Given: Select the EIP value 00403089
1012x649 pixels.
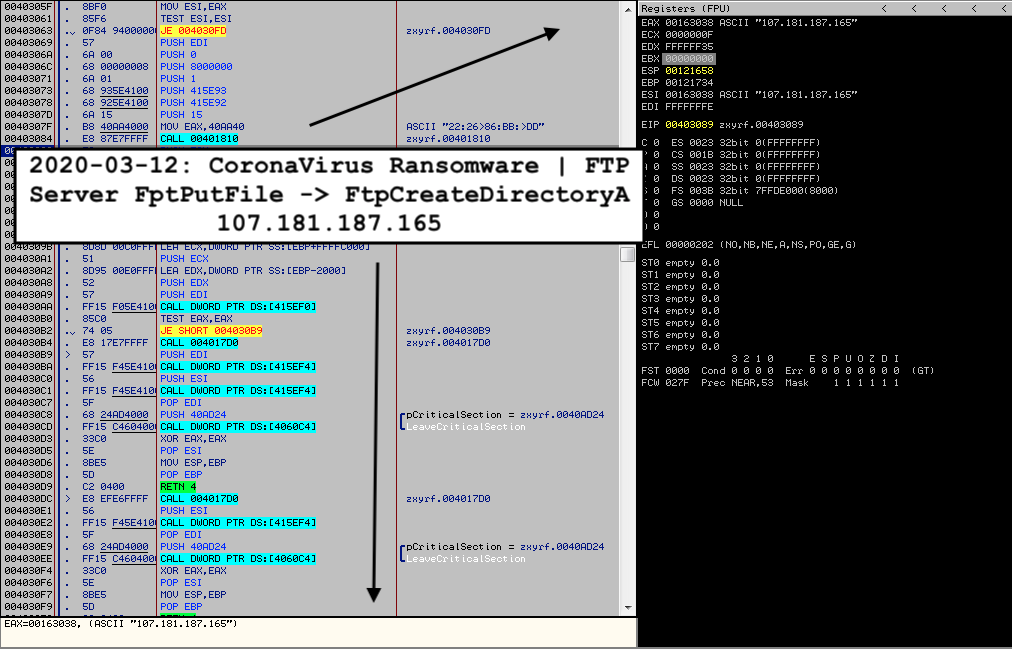Looking at the screenshot, I should pyautogui.click(x=689, y=125).
